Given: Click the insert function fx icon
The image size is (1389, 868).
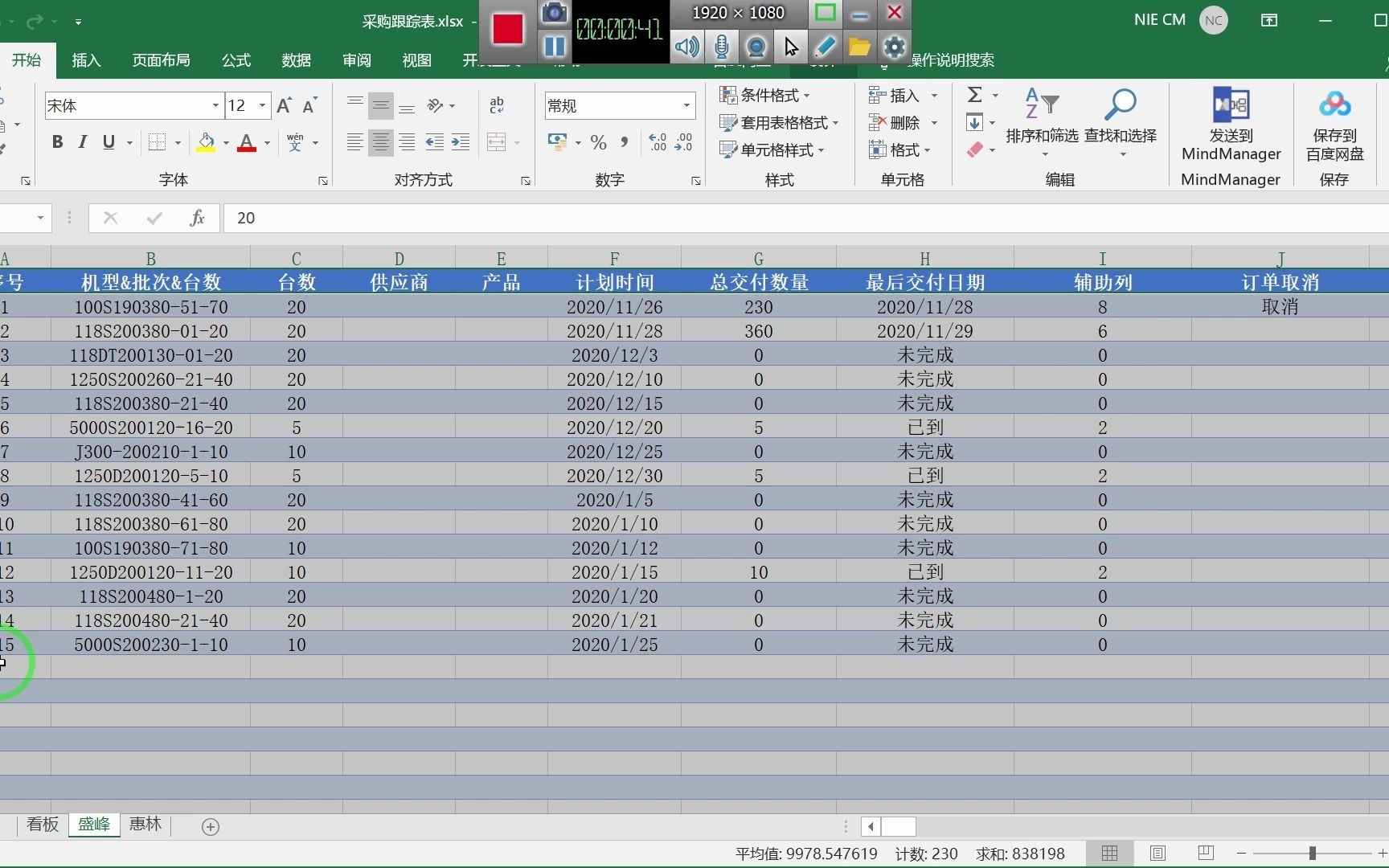Looking at the screenshot, I should click(x=197, y=218).
